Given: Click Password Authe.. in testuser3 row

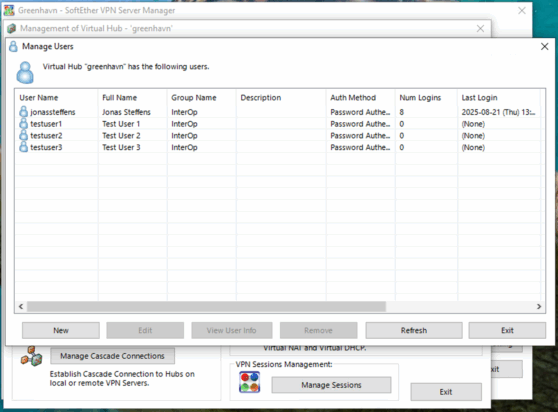Looking at the screenshot, I should pyautogui.click(x=360, y=147).
